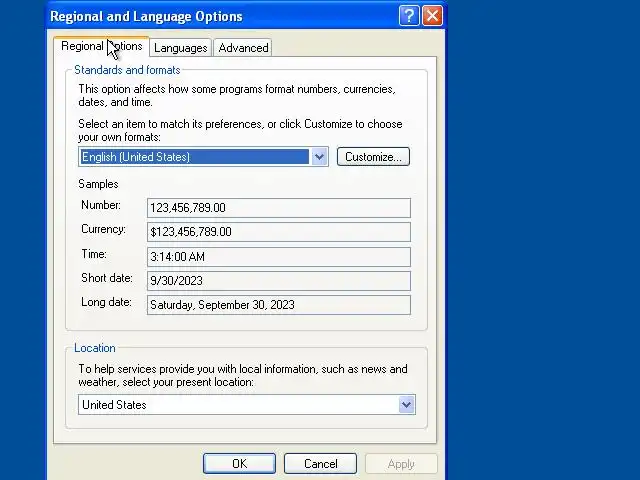Click the Regional and Language Options title text
640x480 pixels.
pyautogui.click(x=146, y=16)
